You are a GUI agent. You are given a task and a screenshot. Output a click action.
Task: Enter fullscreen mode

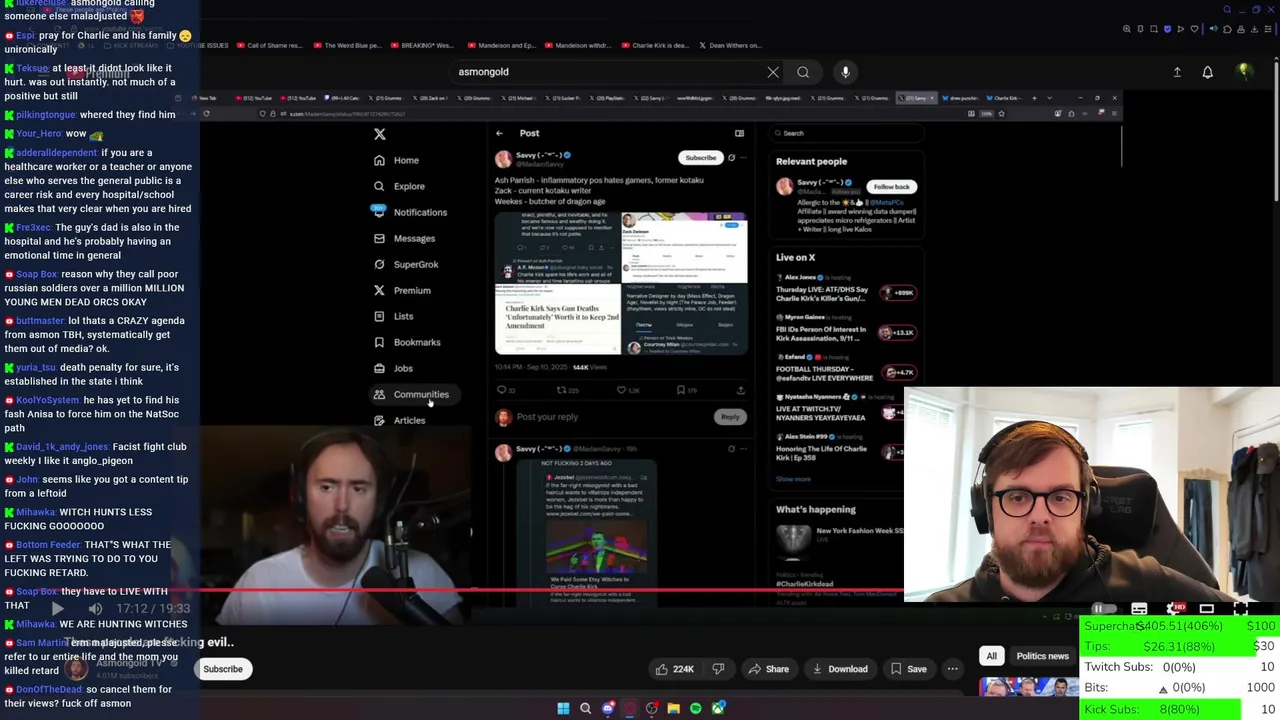point(1241,608)
